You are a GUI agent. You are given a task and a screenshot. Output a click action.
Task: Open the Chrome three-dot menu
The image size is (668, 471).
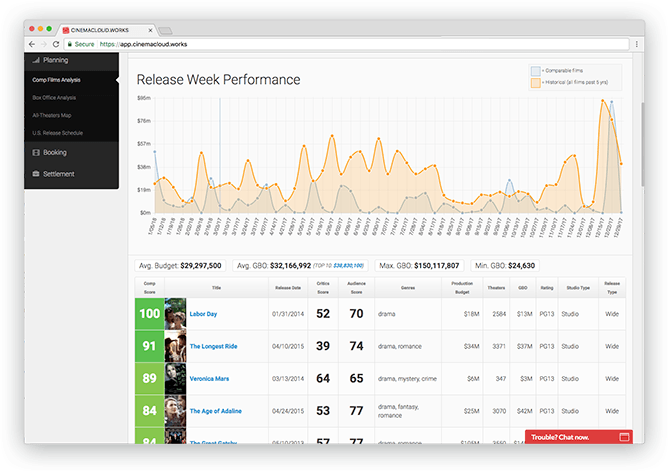[636, 45]
